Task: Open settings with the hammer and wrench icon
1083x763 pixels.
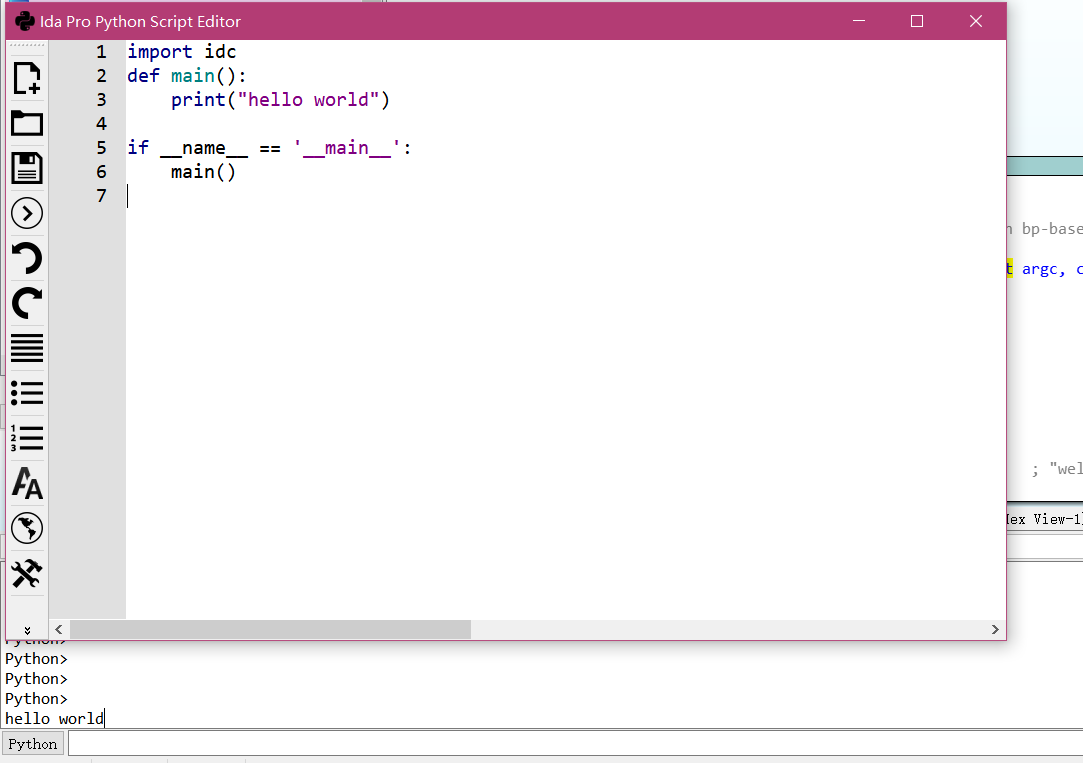Action: 27,574
